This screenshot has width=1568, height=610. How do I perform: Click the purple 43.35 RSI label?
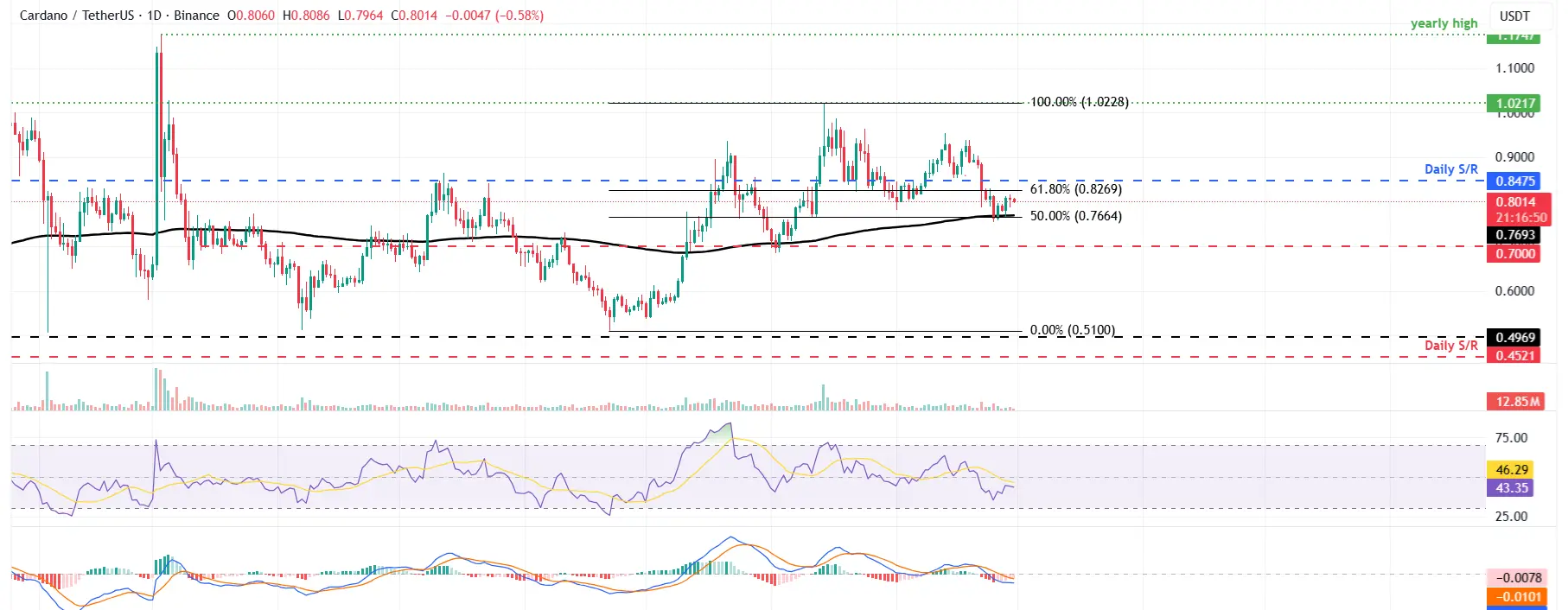pyautogui.click(x=1511, y=488)
